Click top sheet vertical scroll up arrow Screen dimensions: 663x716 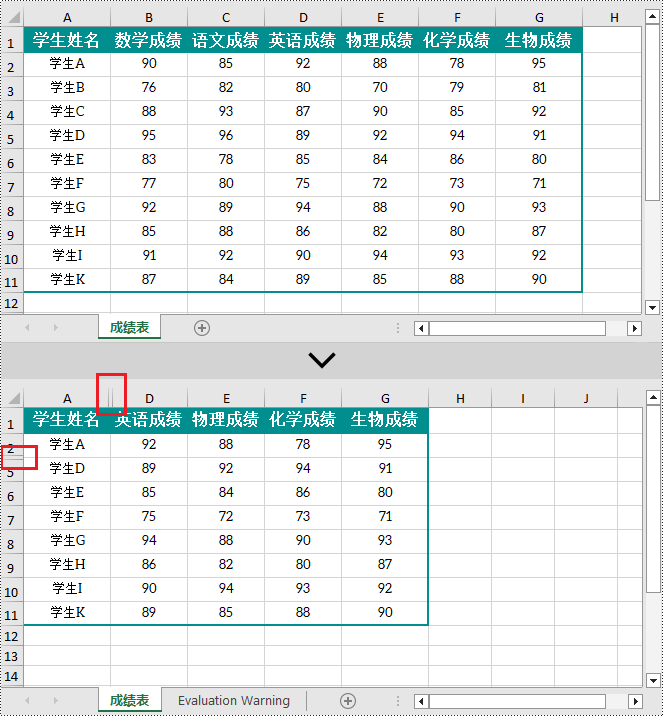(x=652, y=17)
